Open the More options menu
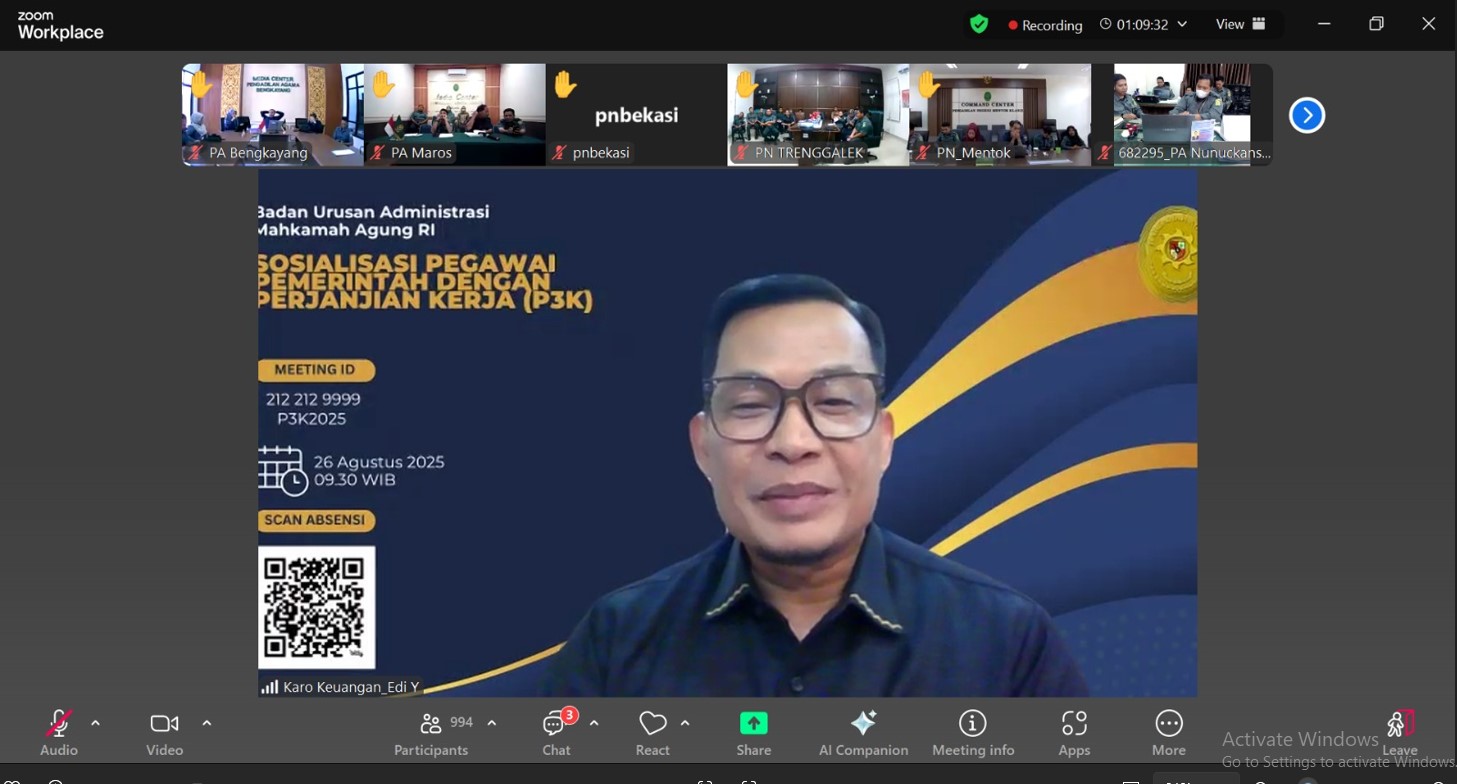 [x=1168, y=733]
